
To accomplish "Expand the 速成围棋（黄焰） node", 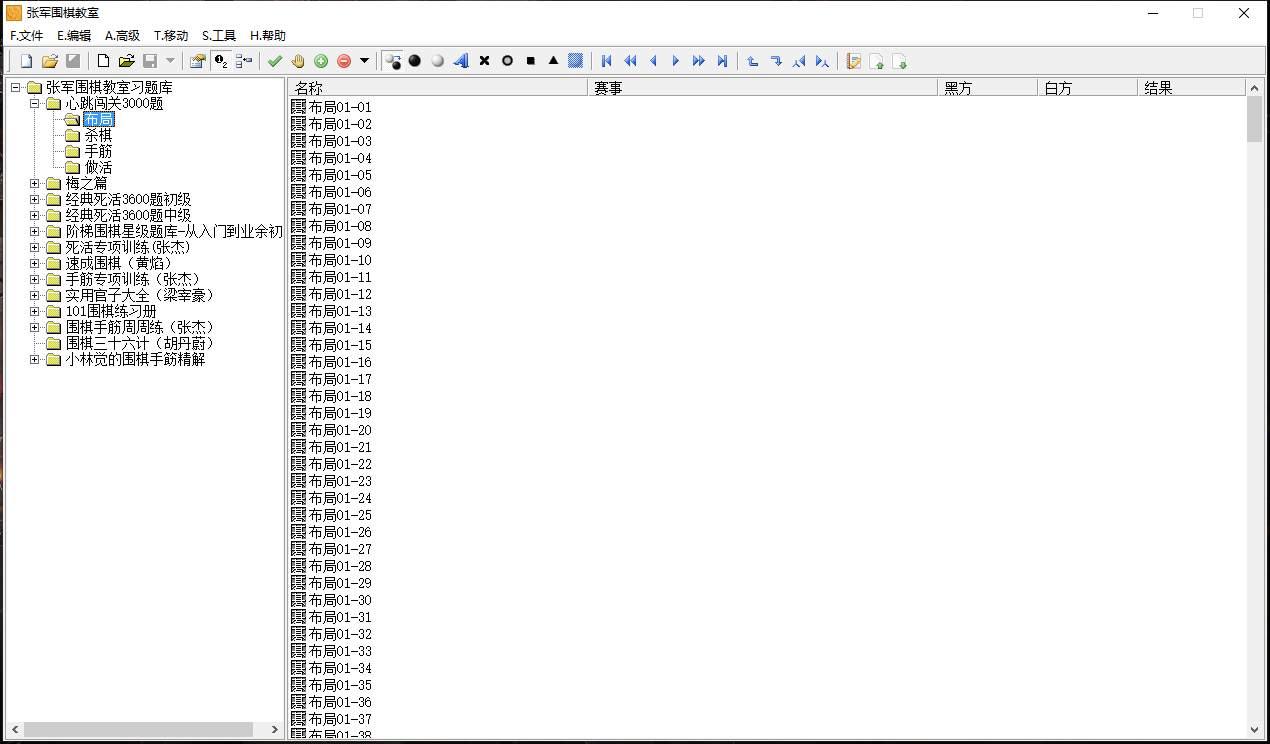I will 35,263.
